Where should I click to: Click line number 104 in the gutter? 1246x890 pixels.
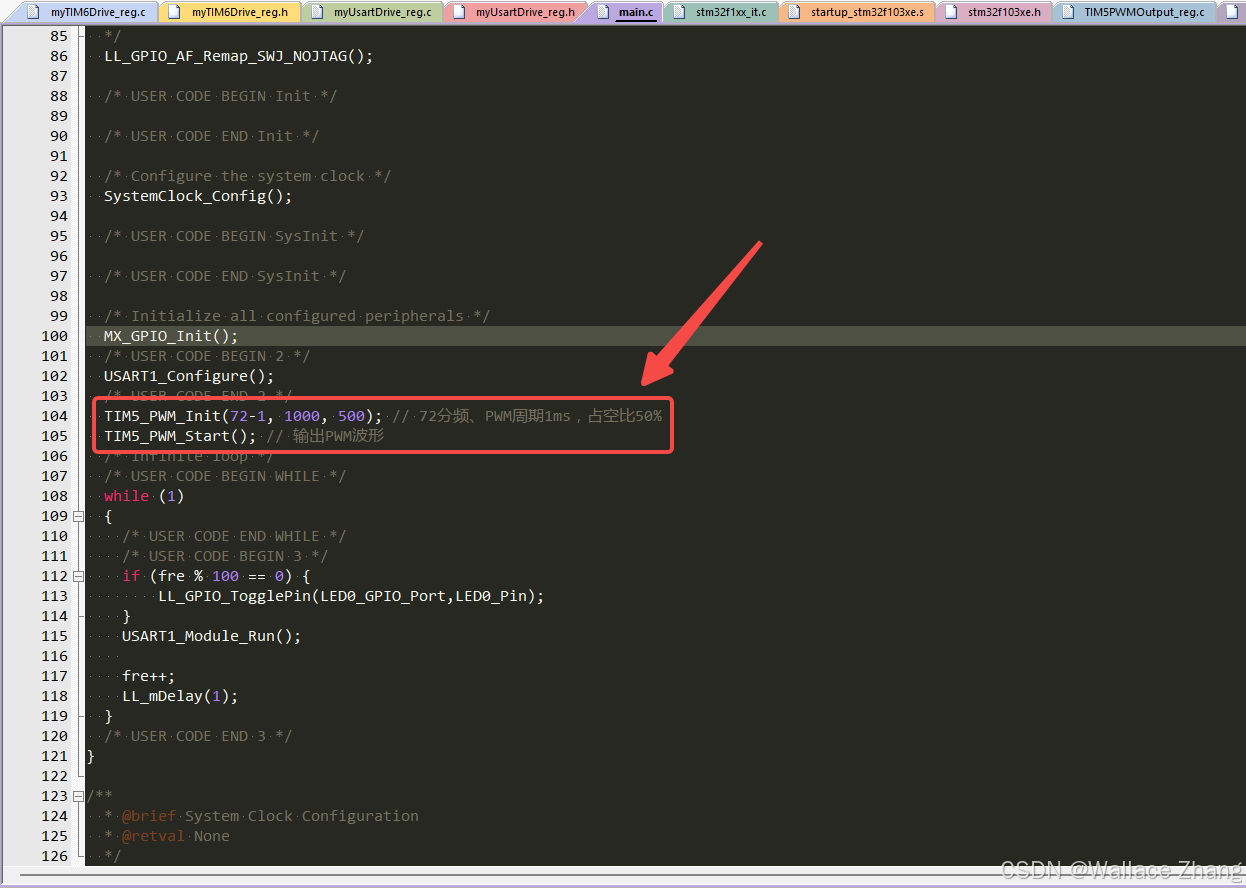55,416
